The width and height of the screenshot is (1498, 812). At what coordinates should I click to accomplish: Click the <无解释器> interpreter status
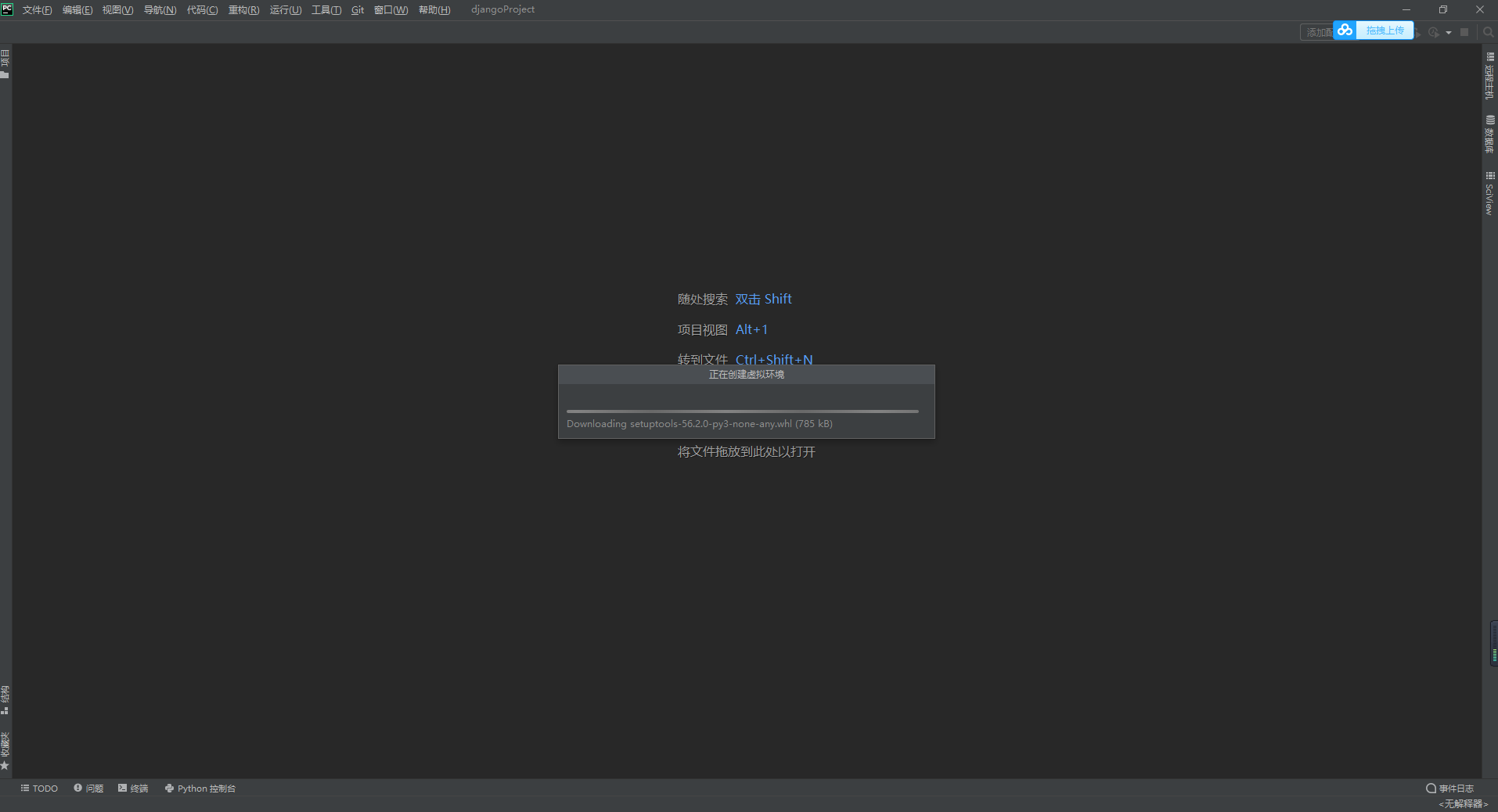(x=1463, y=804)
